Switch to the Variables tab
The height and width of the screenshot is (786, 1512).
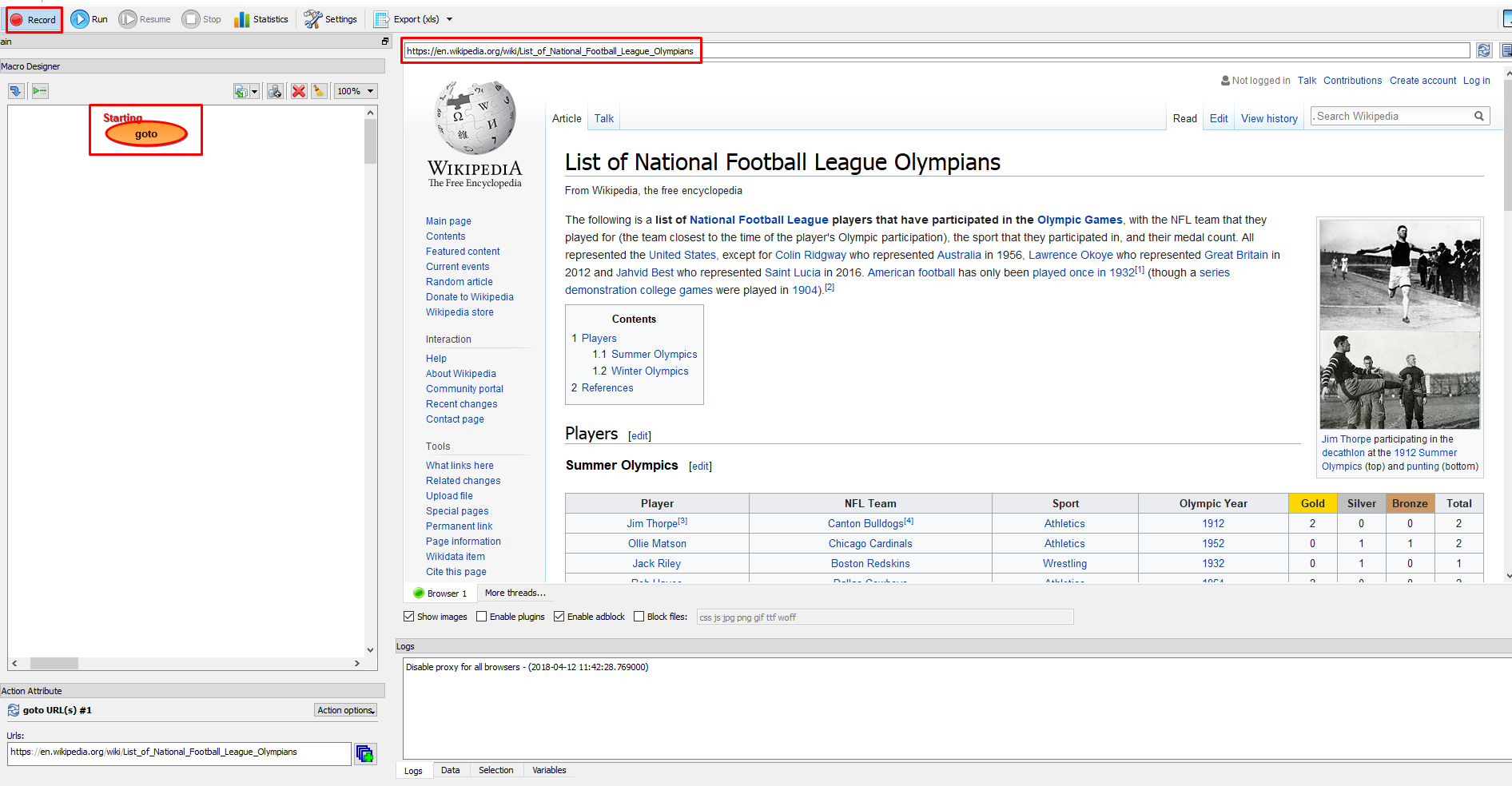pos(550,770)
